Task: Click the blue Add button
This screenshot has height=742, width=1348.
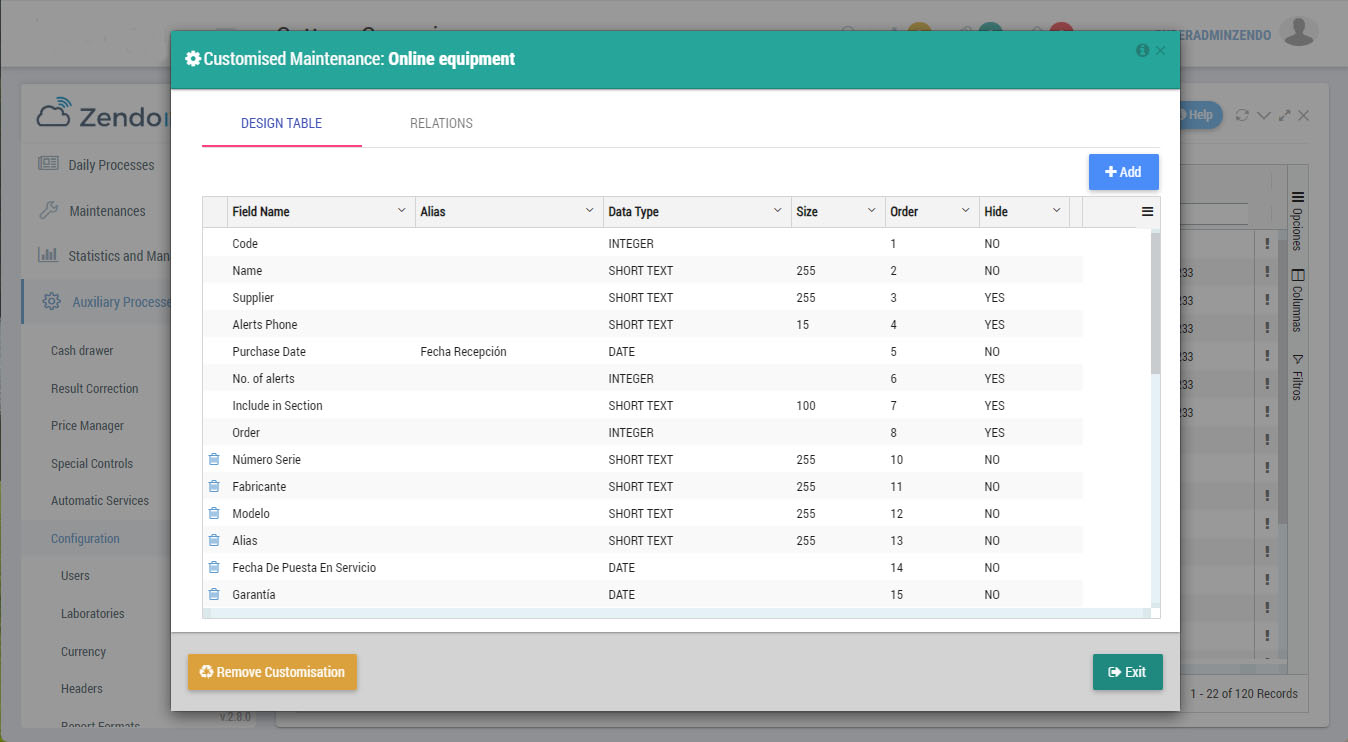Action: (x=1123, y=172)
